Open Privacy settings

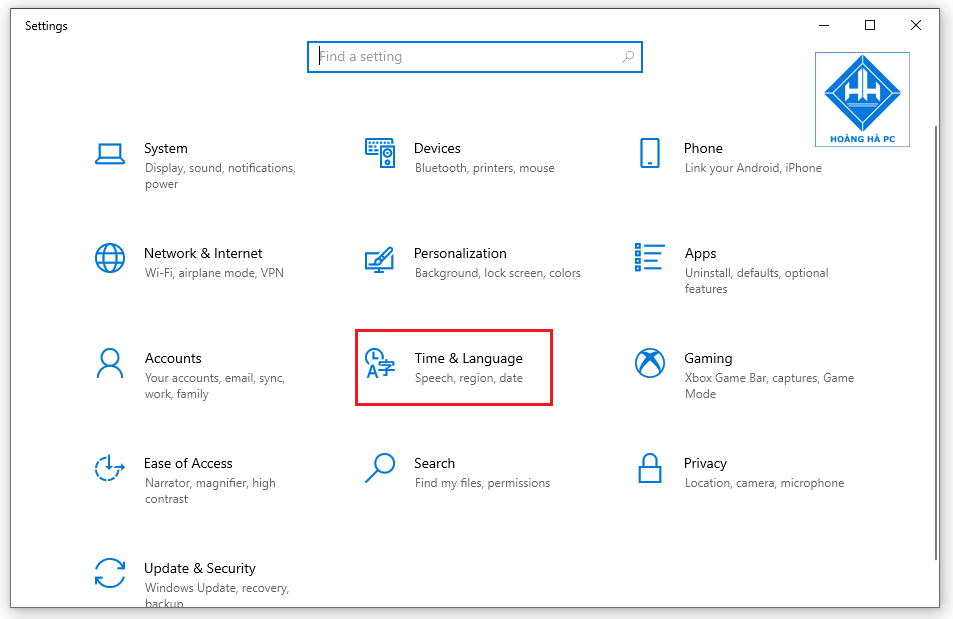coord(705,463)
